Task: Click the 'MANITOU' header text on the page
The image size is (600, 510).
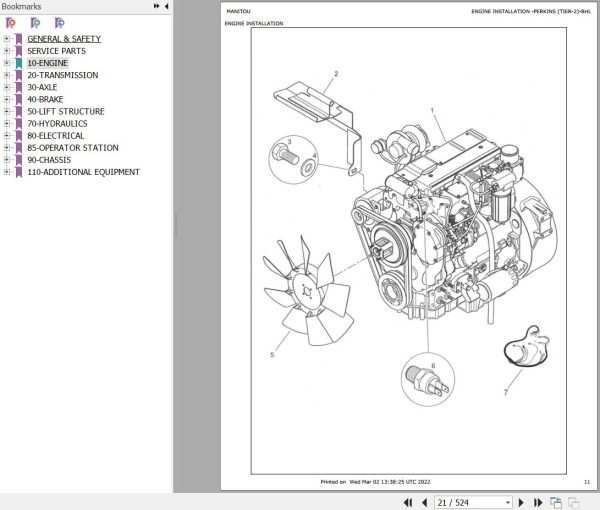Action: tap(238, 11)
